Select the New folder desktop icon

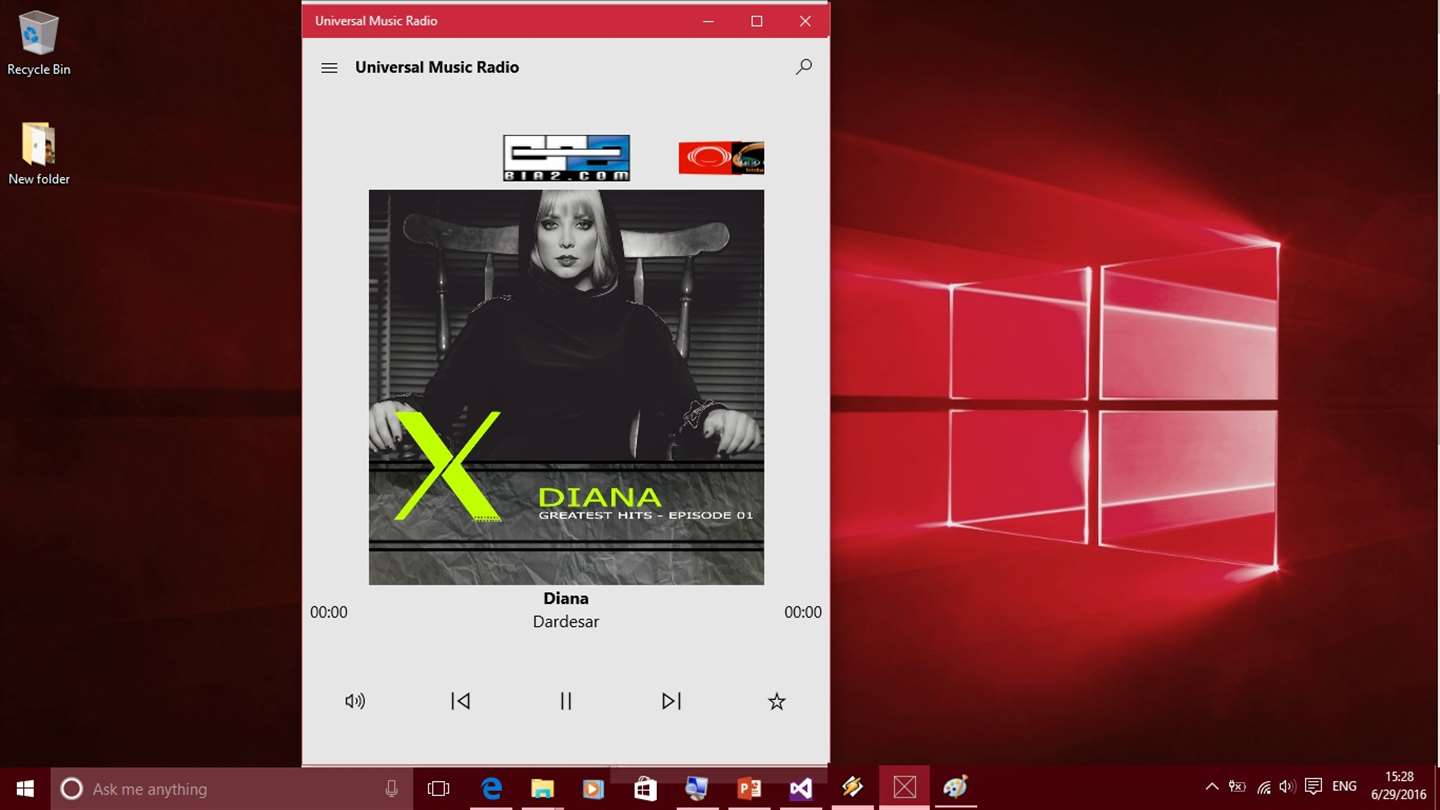[x=39, y=154]
